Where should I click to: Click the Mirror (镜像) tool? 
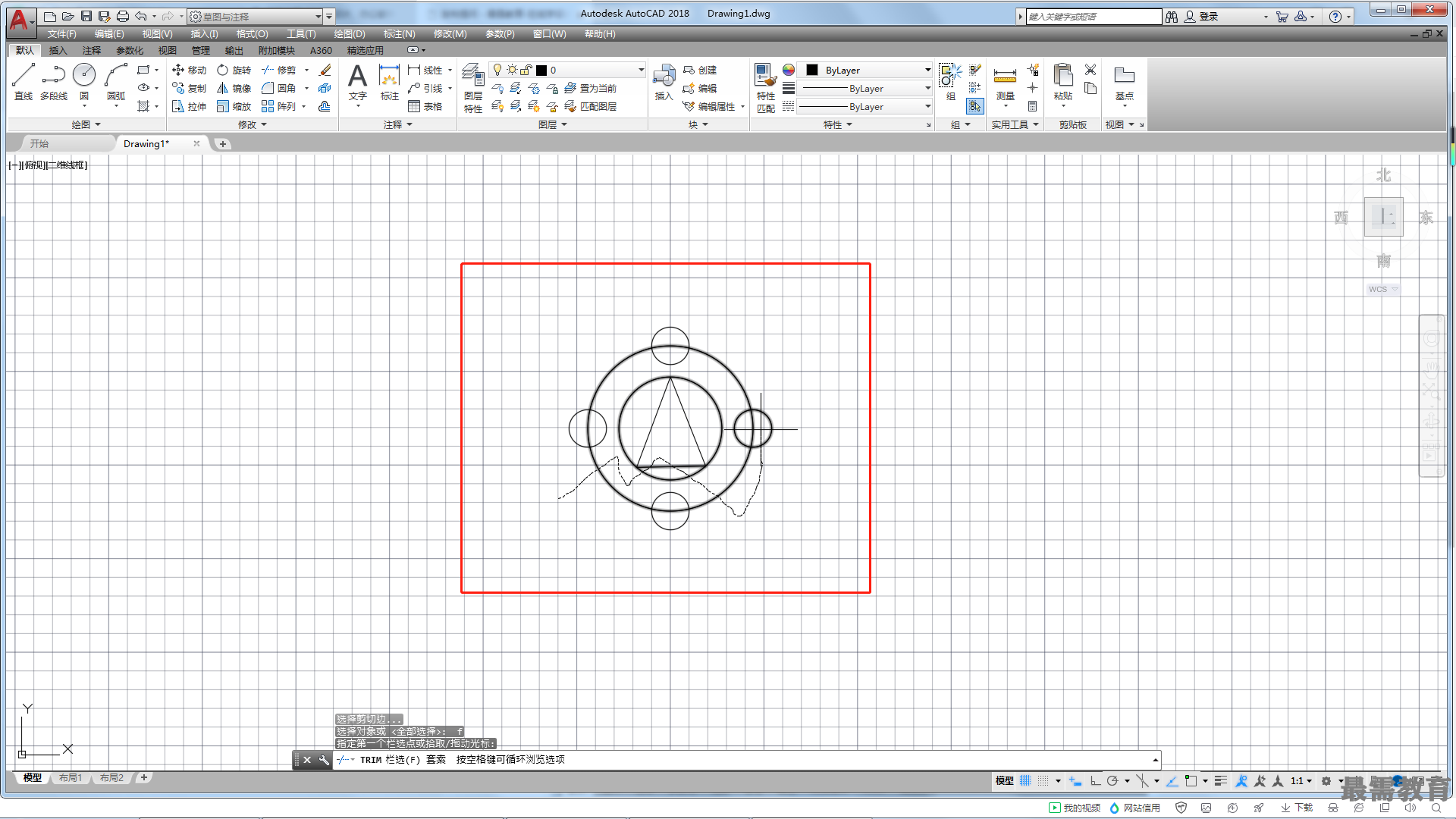(234, 88)
